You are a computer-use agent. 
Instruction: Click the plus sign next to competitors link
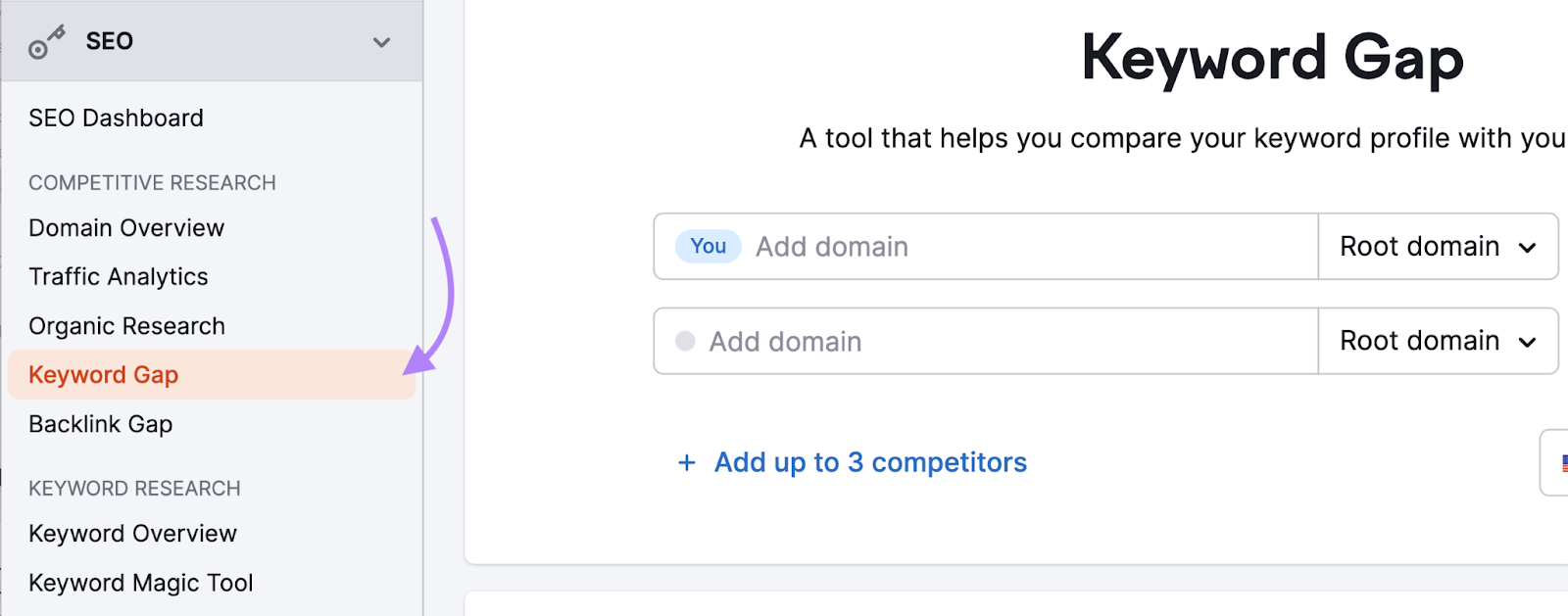coord(685,461)
